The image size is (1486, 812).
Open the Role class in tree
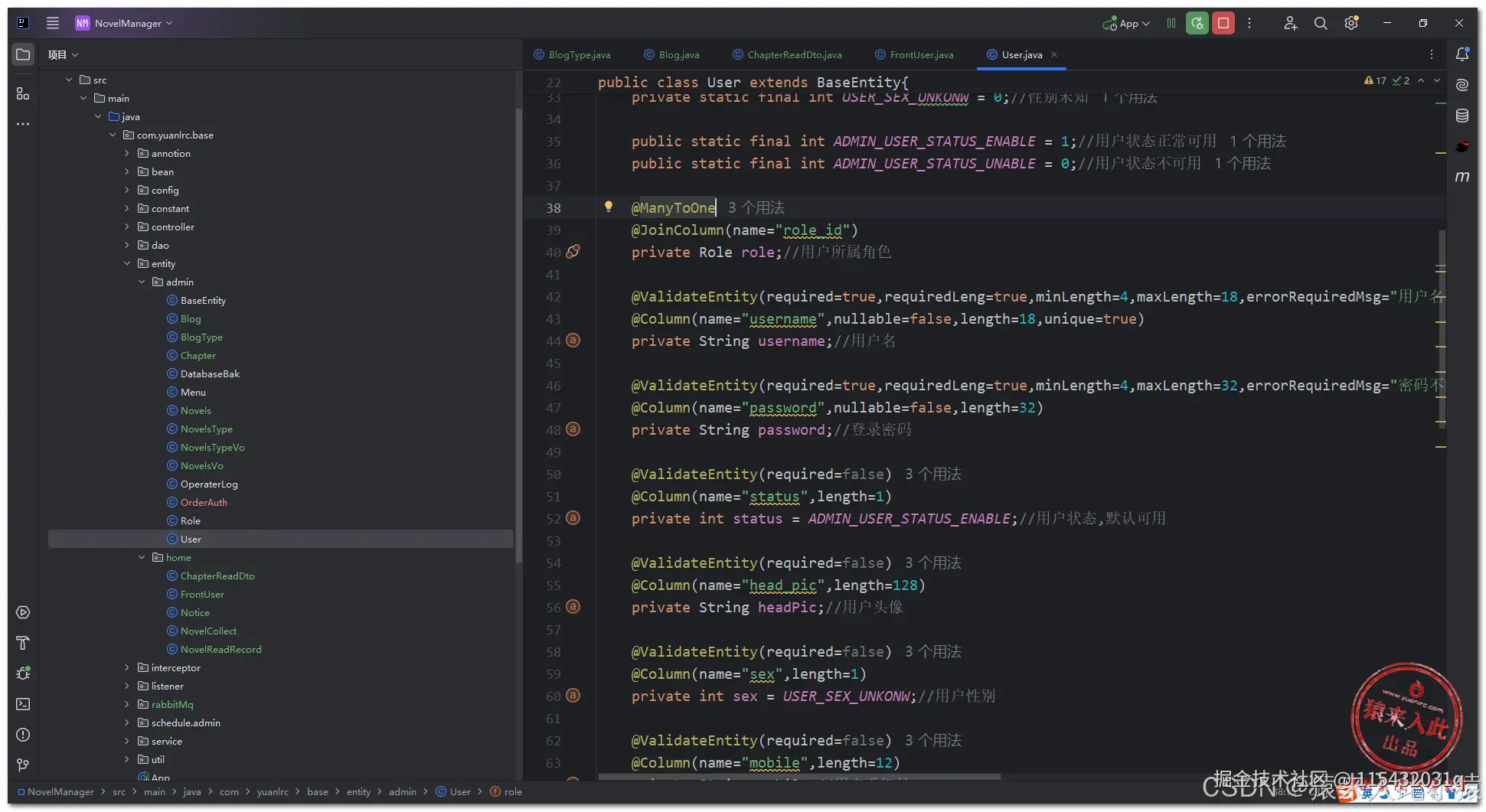(190, 520)
